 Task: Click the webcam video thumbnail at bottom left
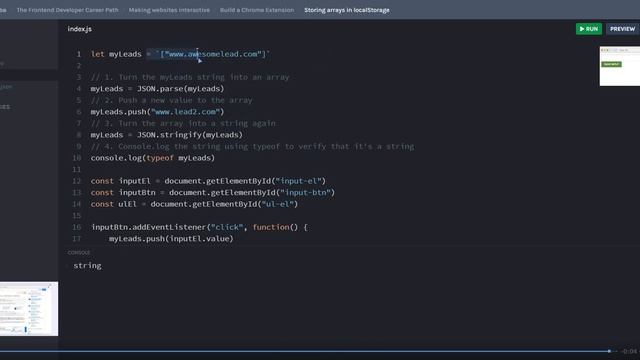coord(29,309)
